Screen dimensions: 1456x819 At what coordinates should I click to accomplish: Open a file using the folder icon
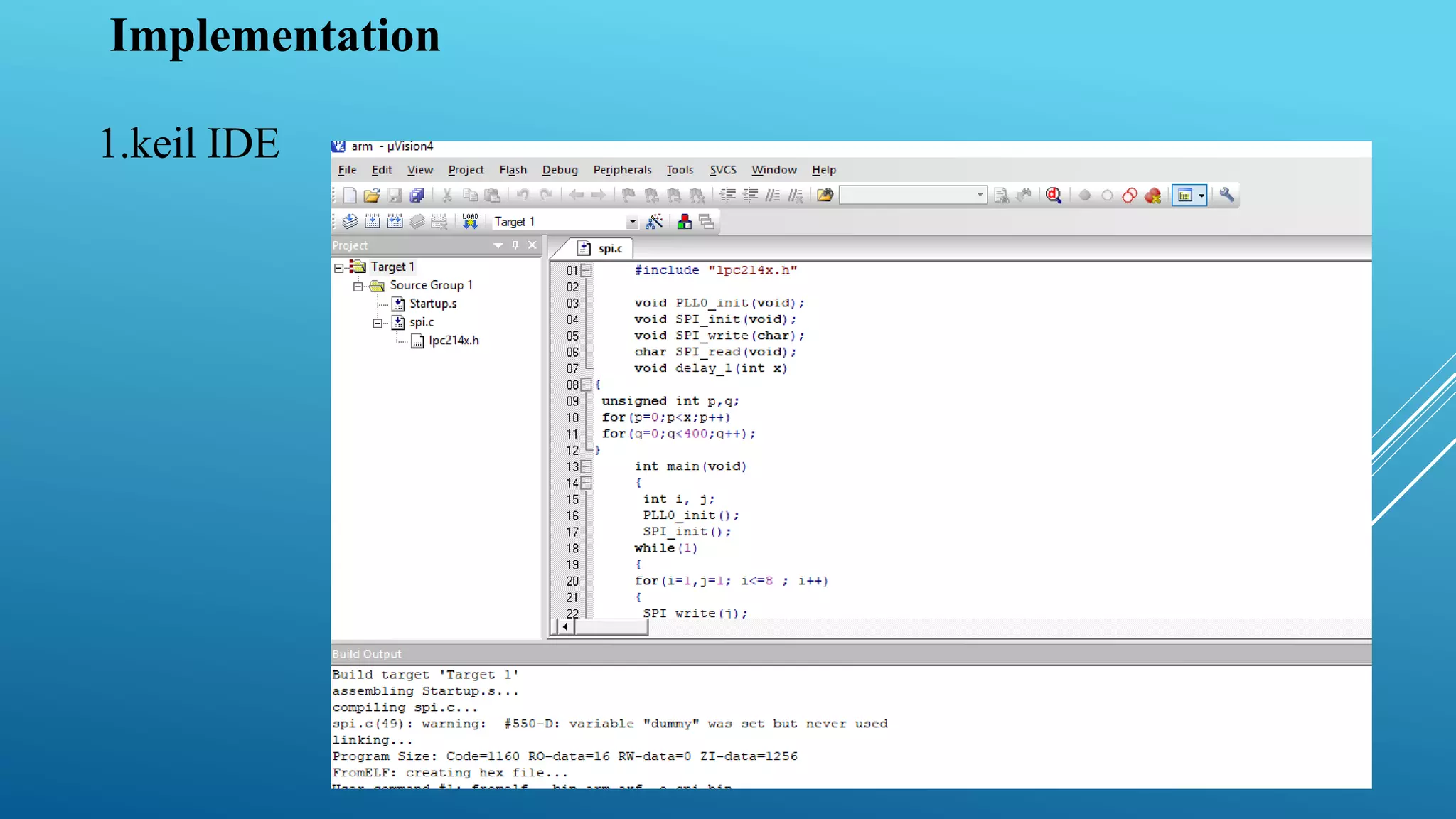(372, 196)
